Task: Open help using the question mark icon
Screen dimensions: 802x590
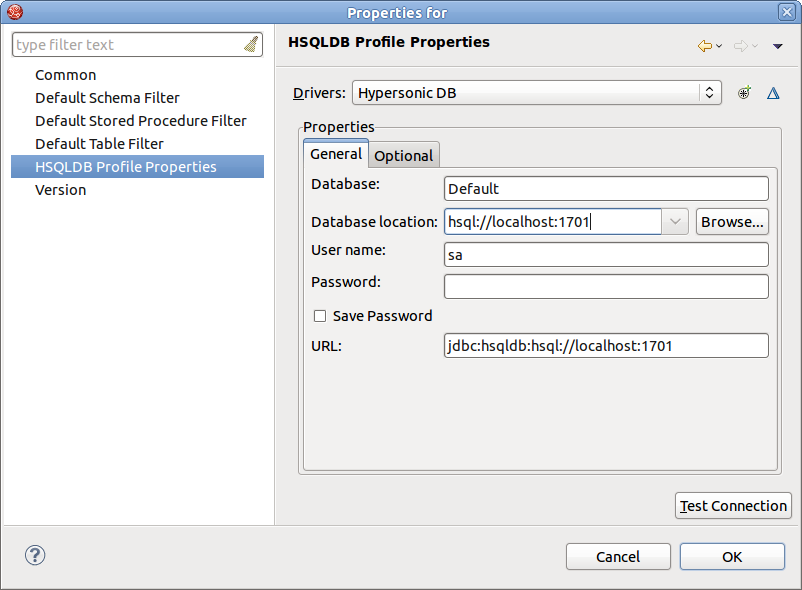Action: [35, 554]
